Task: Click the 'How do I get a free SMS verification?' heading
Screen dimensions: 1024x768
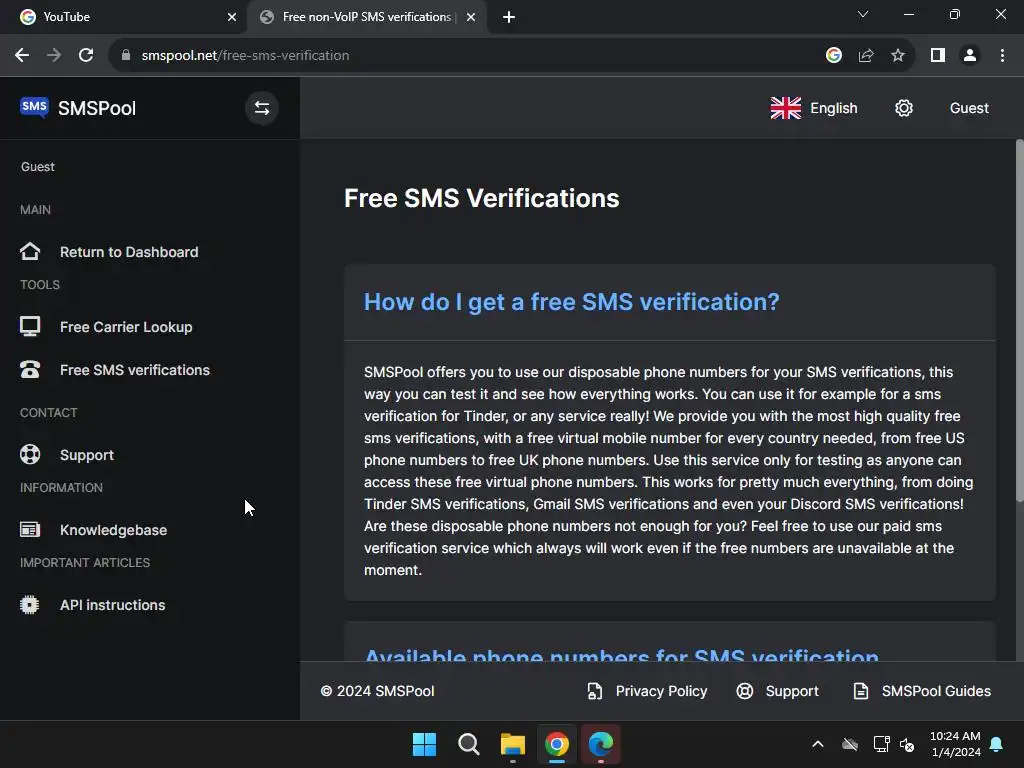Action: tap(571, 302)
